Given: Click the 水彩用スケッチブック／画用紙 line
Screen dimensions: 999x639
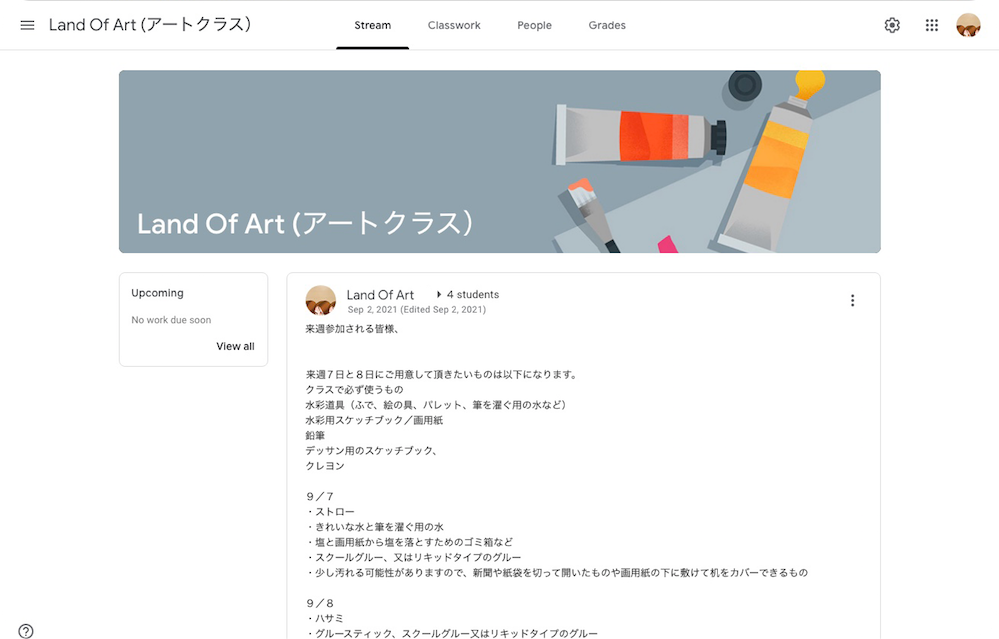Looking at the screenshot, I should (x=374, y=420).
